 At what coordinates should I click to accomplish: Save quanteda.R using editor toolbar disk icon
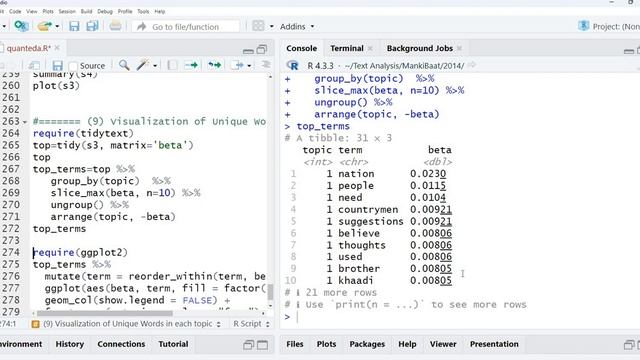[x=58, y=65]
